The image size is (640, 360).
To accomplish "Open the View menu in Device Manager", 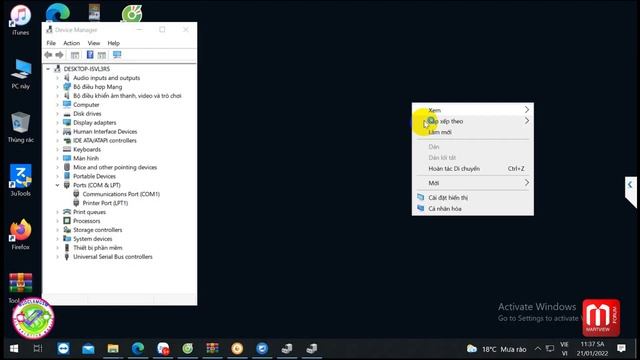I will point(93,43).
